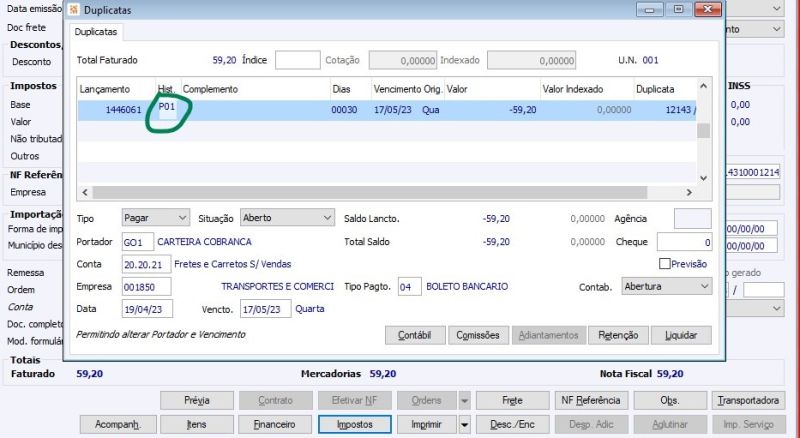Click the Fretes e Carretos S/ Vendas text

233,264
